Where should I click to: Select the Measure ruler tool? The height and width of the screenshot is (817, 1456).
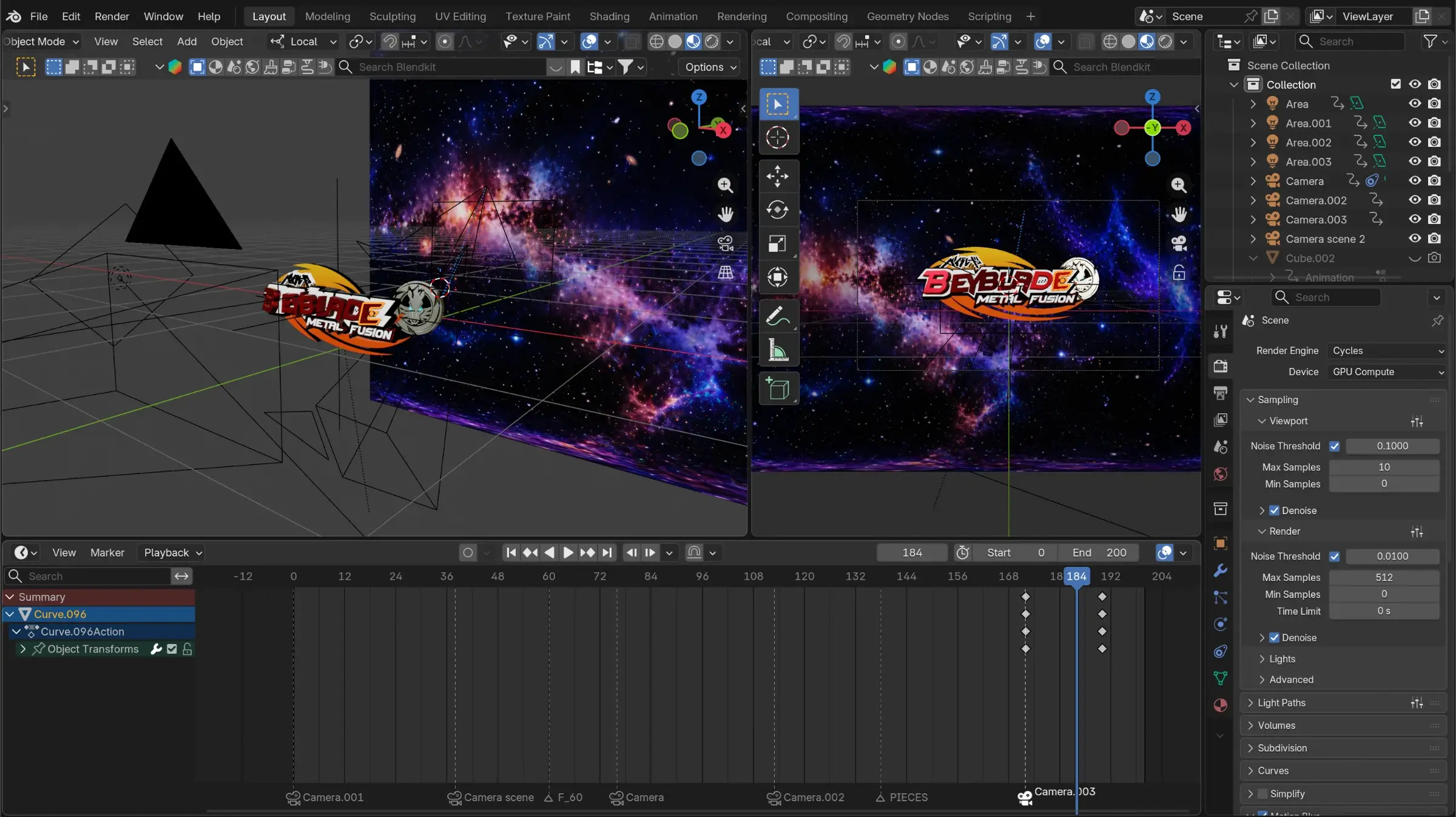click(778, 350)
